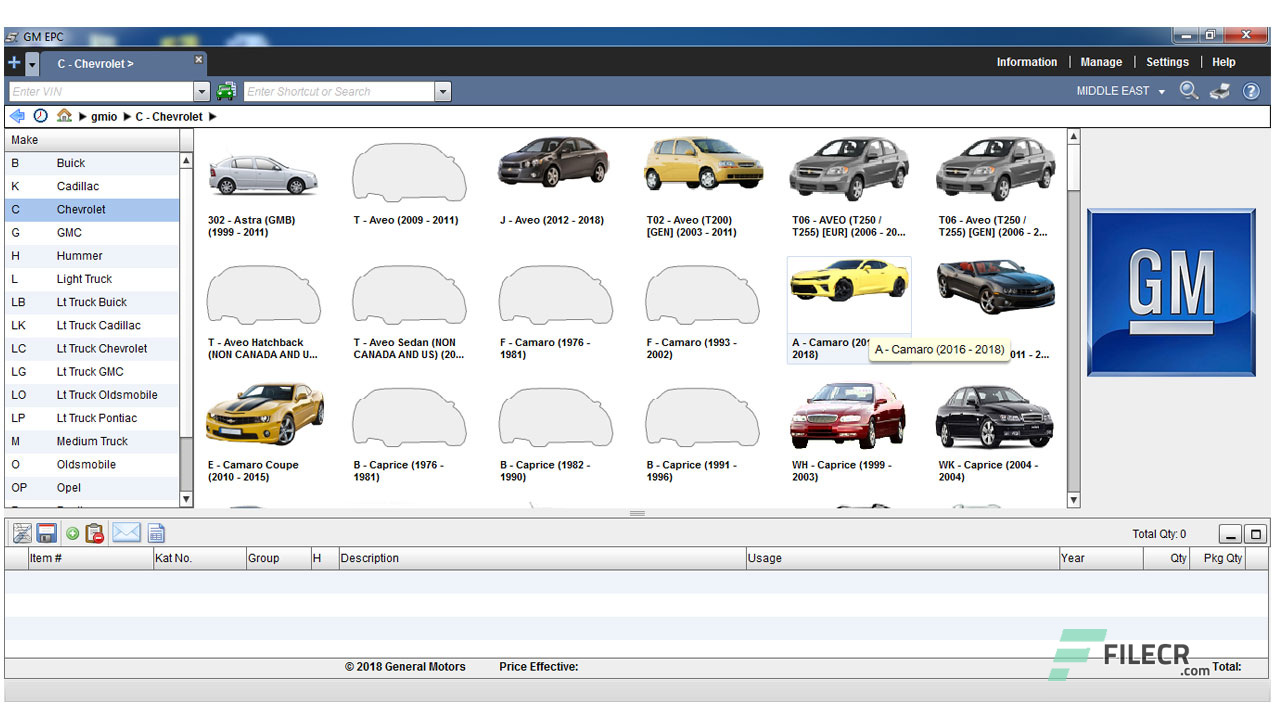Click Make list scroll up arrow
Image resolution: width=1280 pixels, height=720 pixels.
pos(186,160)
